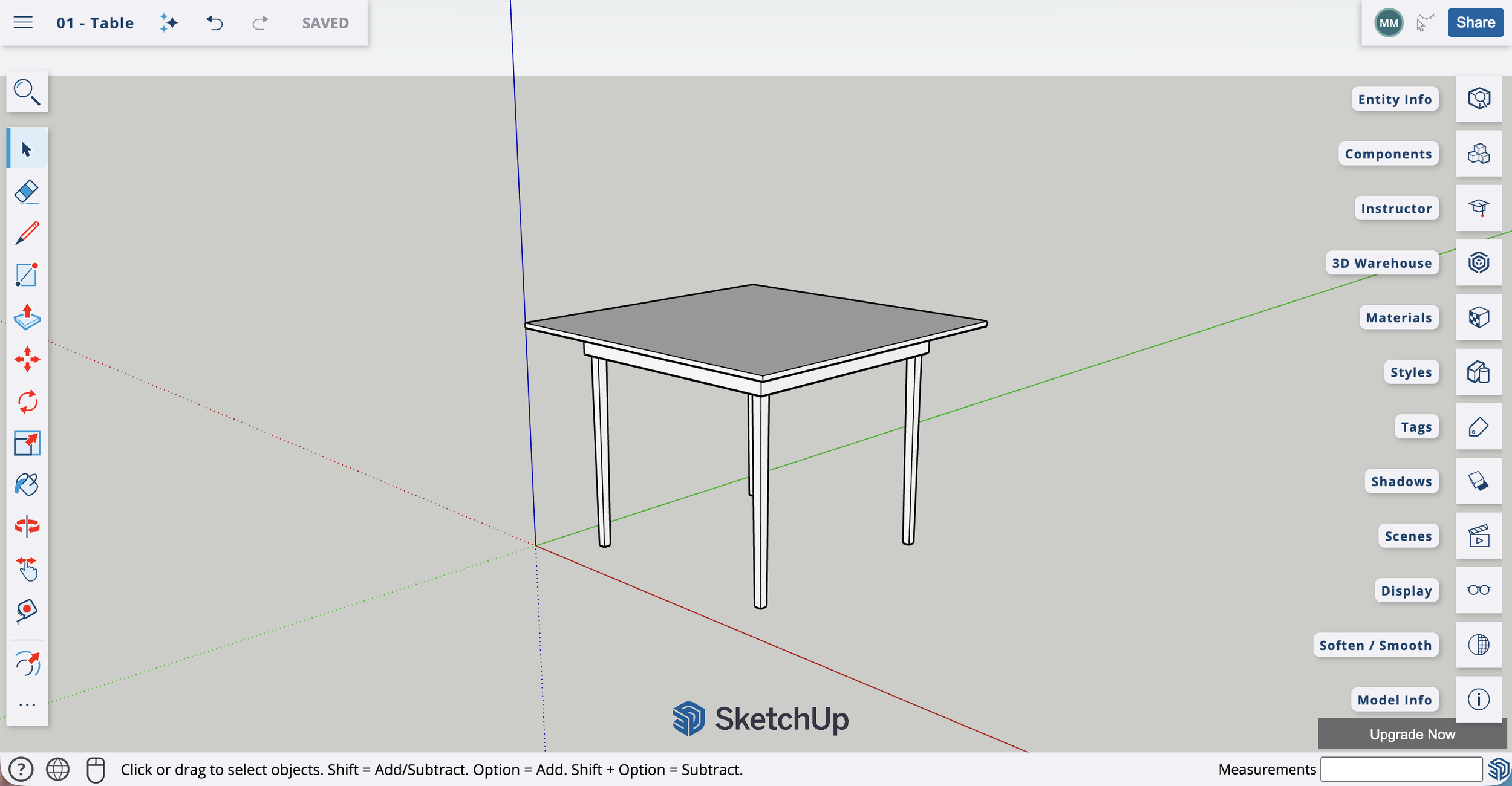Grab the Paint Bucket tool
This screenshot has height=786, width=1512.
[27, 484]
